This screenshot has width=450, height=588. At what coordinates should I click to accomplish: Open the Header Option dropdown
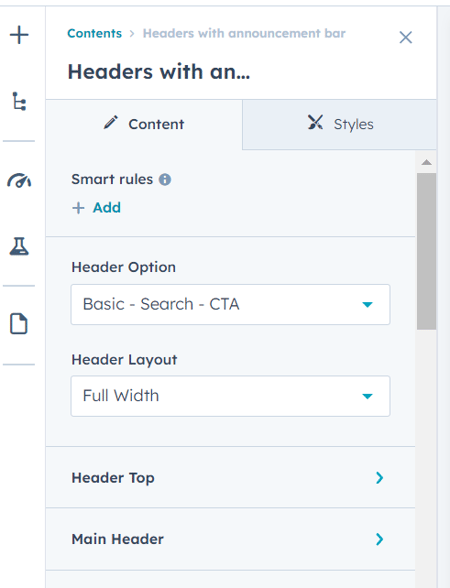click(230, 304)
